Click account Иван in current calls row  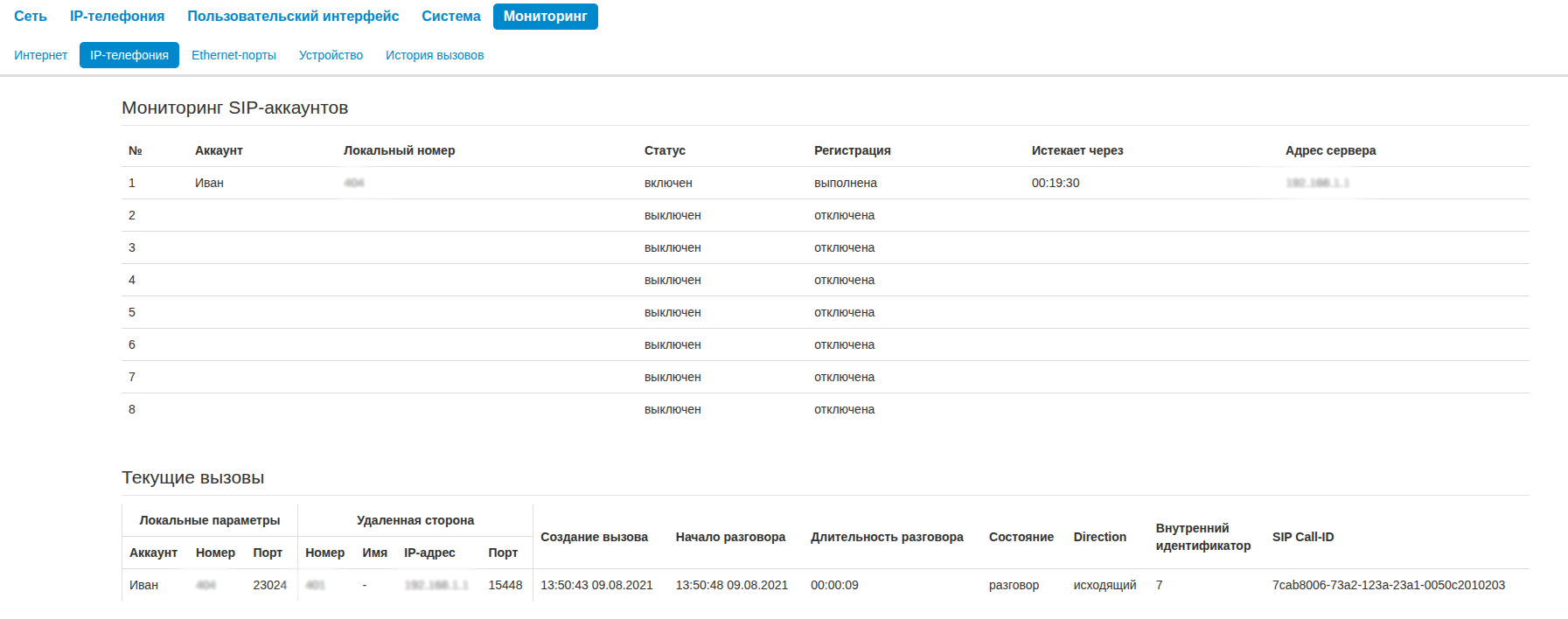tap(143, 585)
